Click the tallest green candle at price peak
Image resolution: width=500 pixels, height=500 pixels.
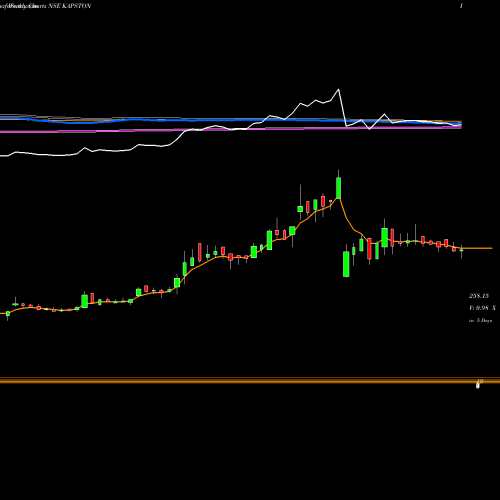(x=338, y=188)
